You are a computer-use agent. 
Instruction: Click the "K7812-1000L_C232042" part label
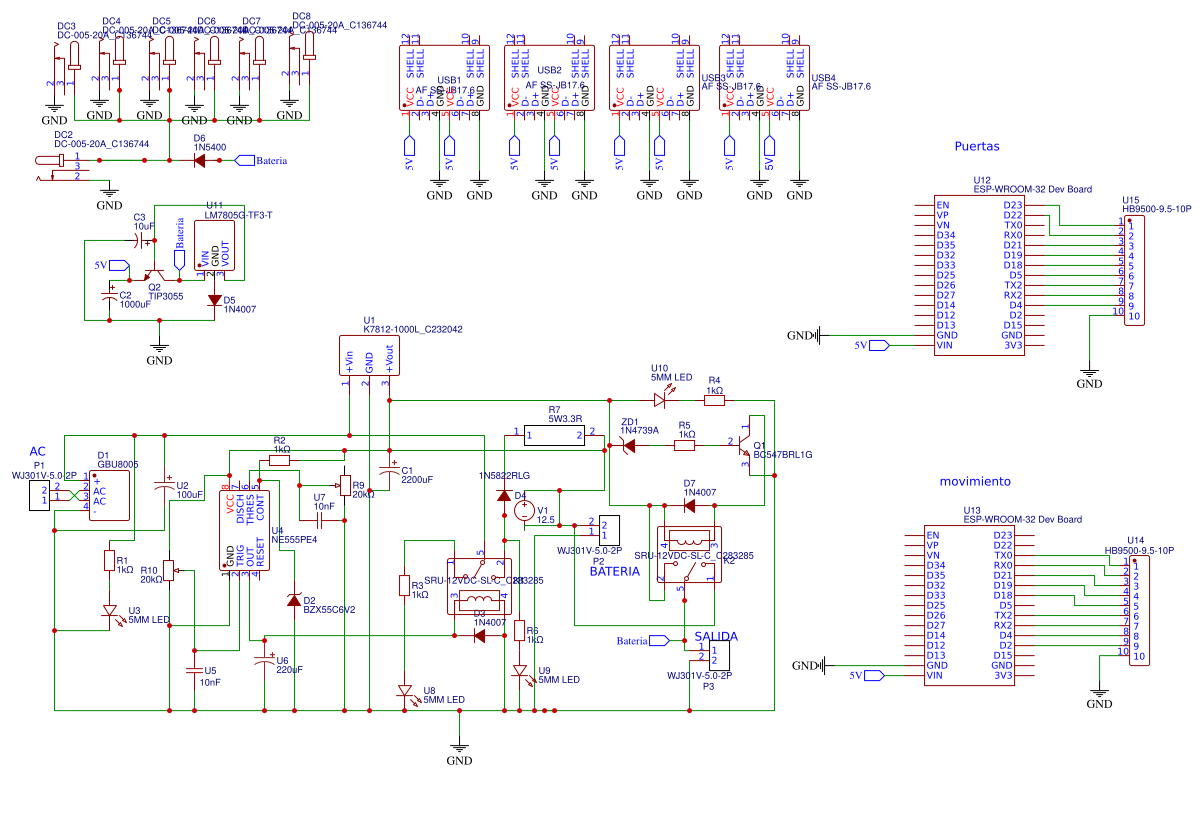coord(413,329)
